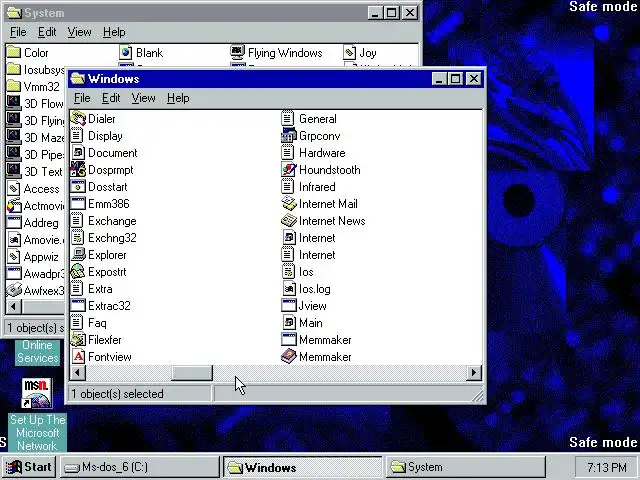This screenshot has height=480, width=640.
Task: Click the horizontal scrollbar thumb in Windows window
Action: pyautogui.click(x=191, y=373)
